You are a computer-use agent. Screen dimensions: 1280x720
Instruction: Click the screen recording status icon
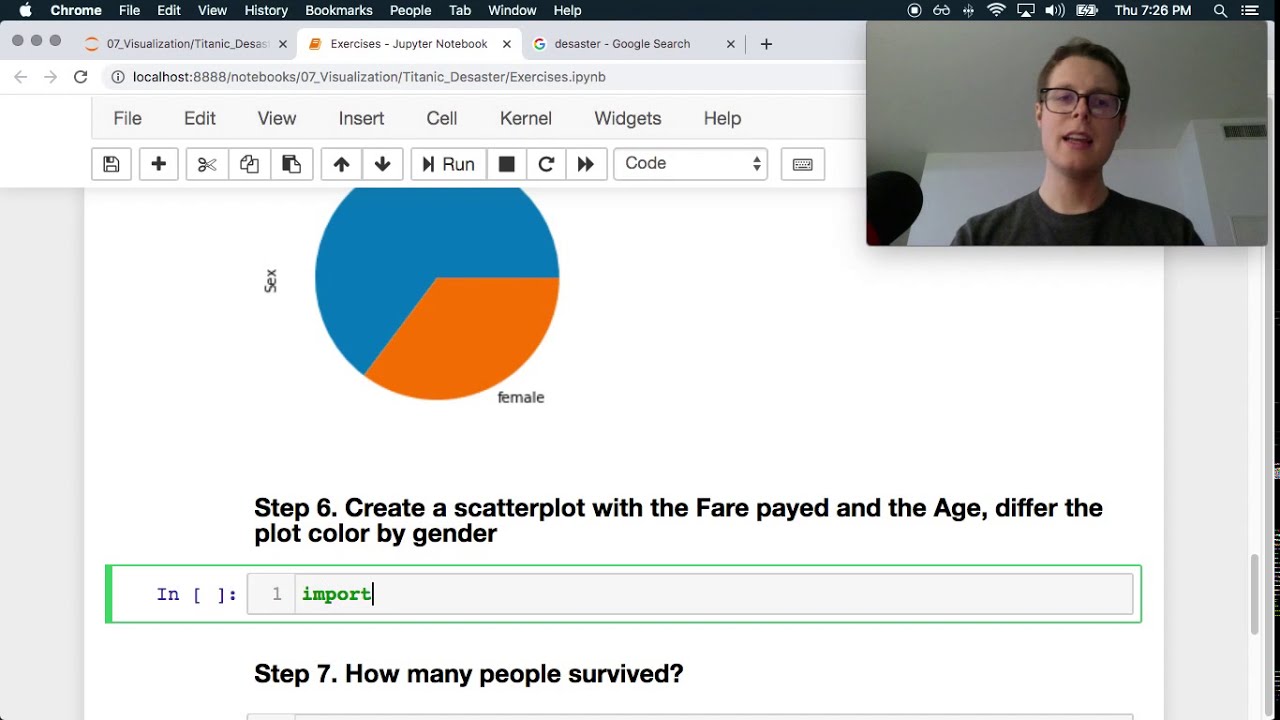pos(914,10)
